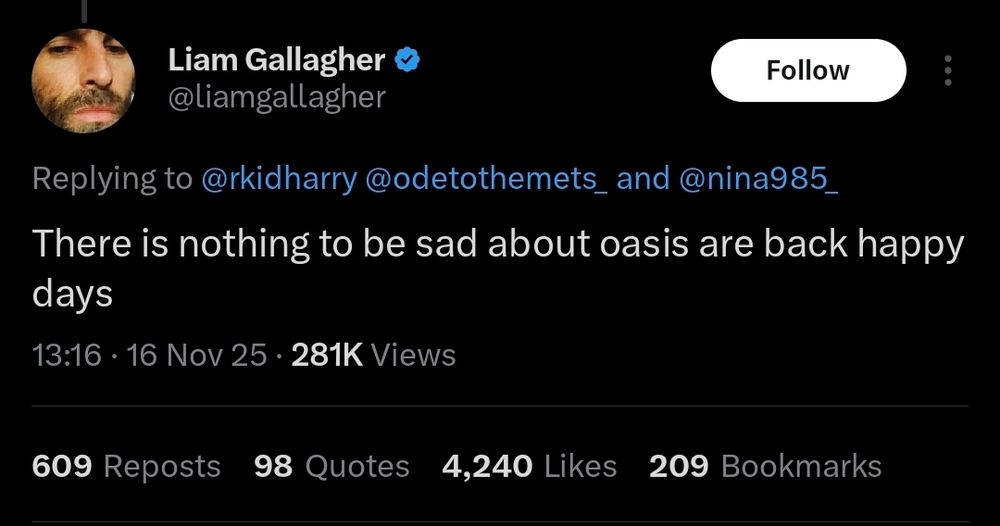1000x526 pixels.
Task: Click the 209 Bookmarks count
Action: [765, 466]
